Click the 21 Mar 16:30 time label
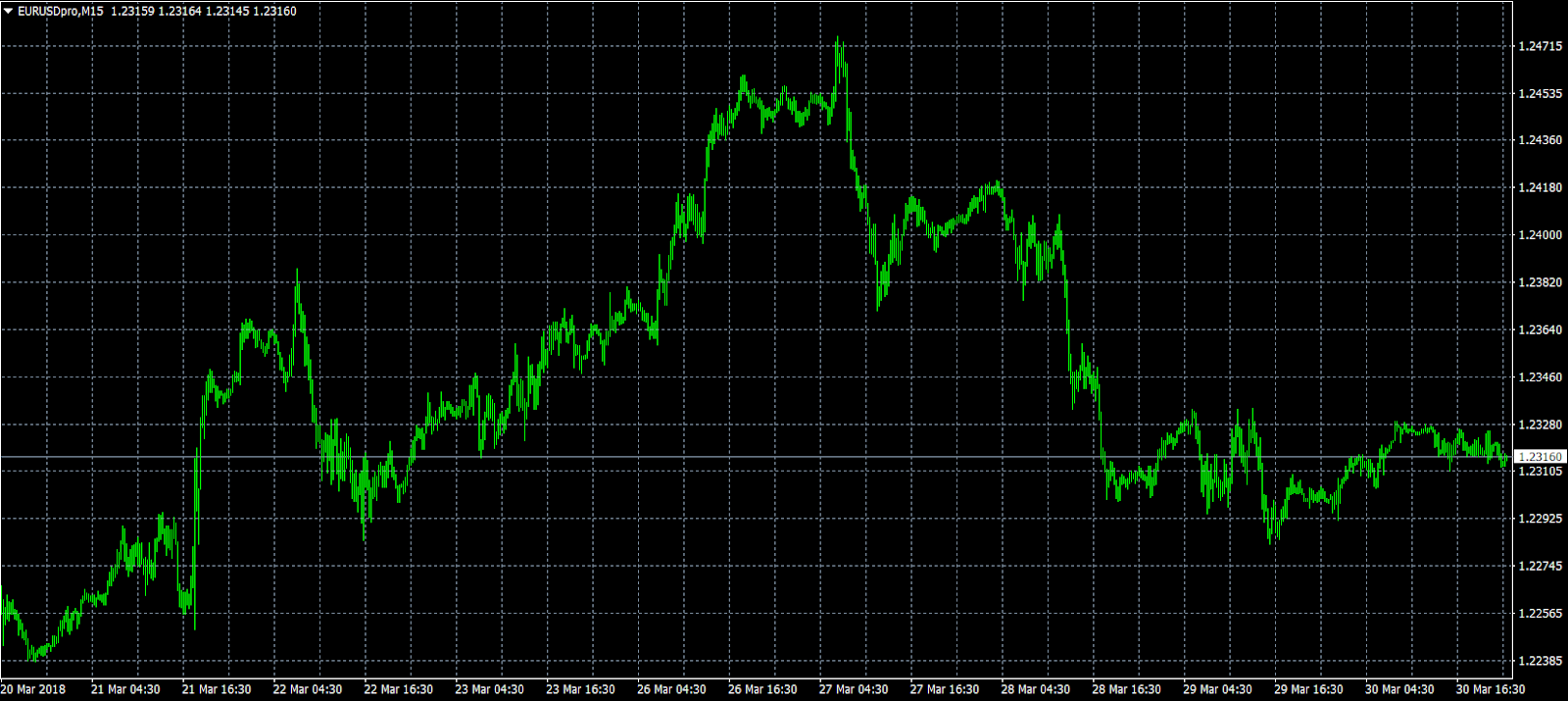Viewport: 1568px width, 701px height. 217,689
